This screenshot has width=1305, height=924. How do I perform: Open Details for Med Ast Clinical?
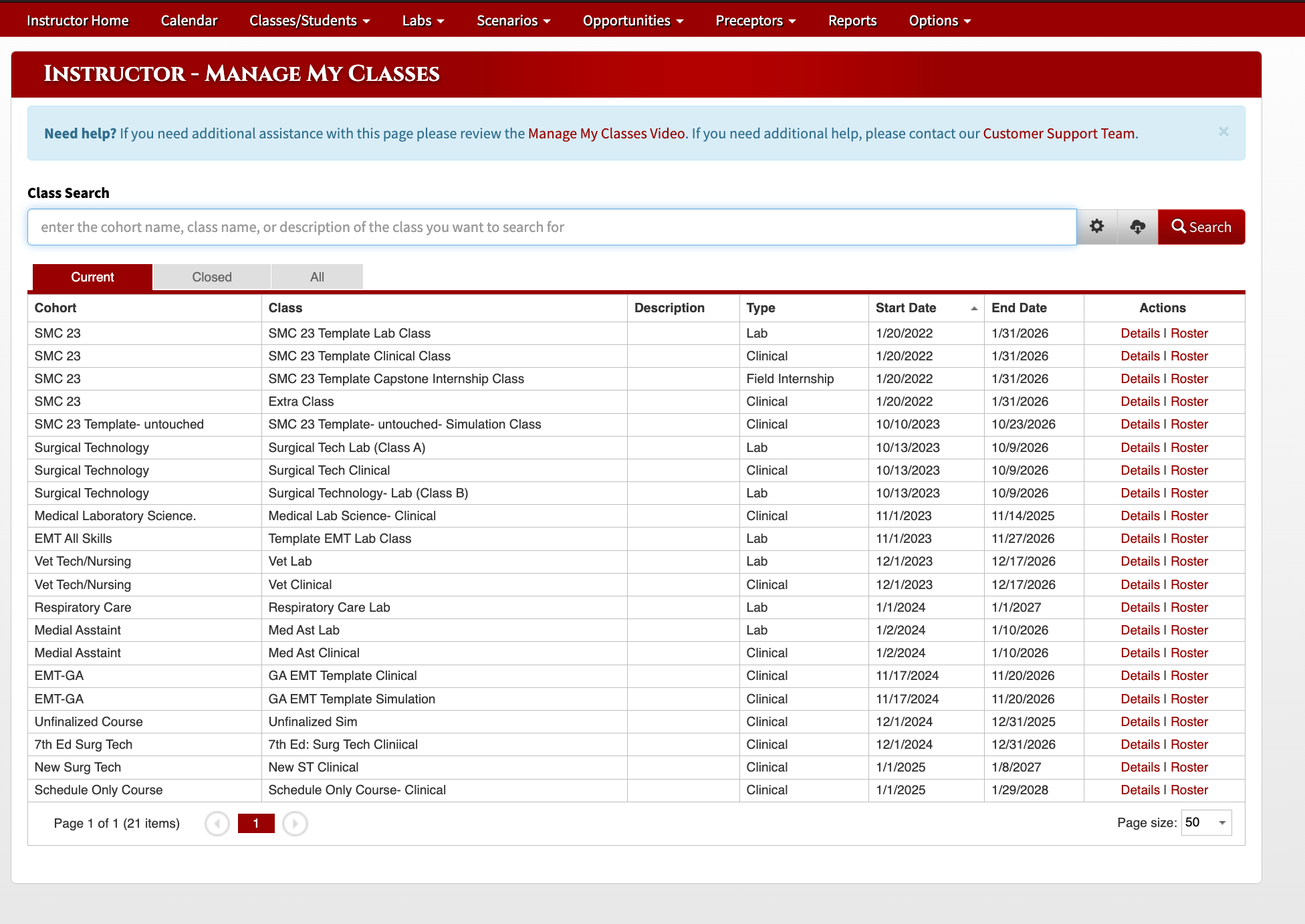coord(1140,653)
